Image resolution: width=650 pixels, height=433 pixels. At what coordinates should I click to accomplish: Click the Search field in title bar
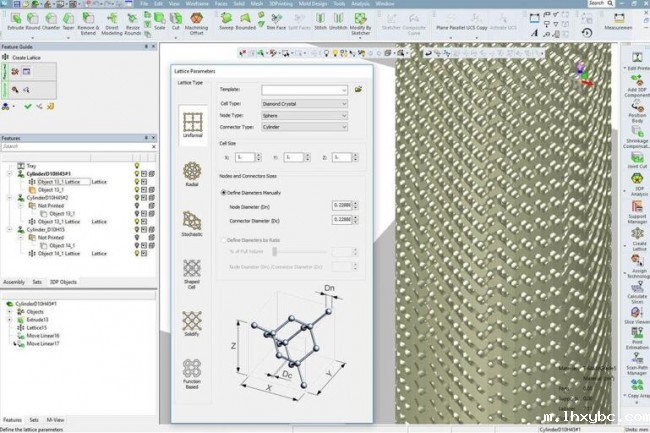tap(600, 3)
